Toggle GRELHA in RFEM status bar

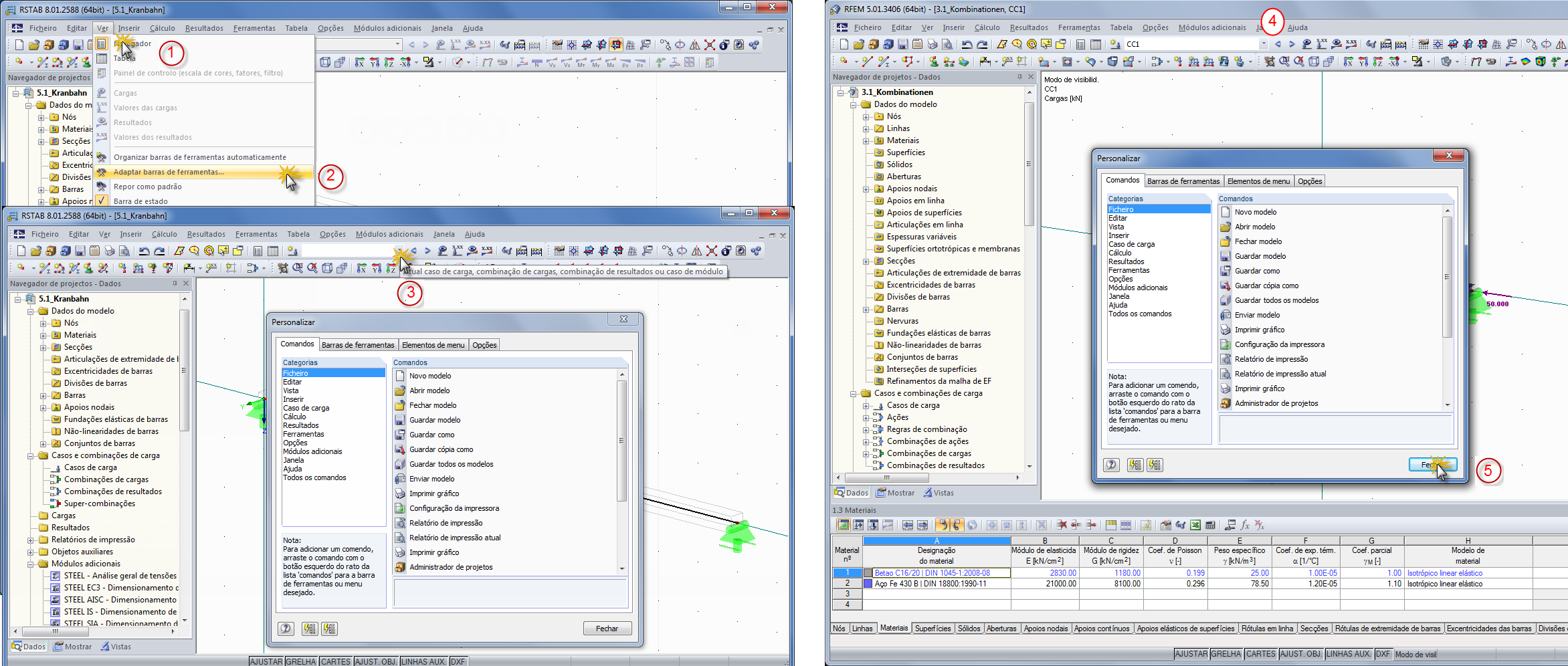click(1226, 654)
